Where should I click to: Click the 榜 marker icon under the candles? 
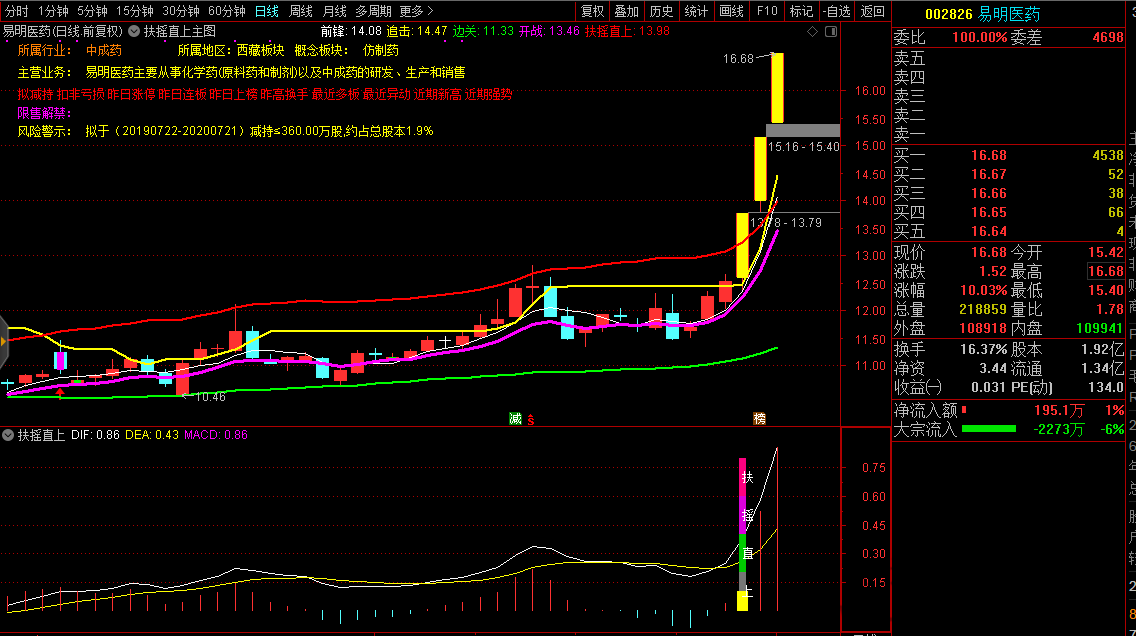pos(759,417)
